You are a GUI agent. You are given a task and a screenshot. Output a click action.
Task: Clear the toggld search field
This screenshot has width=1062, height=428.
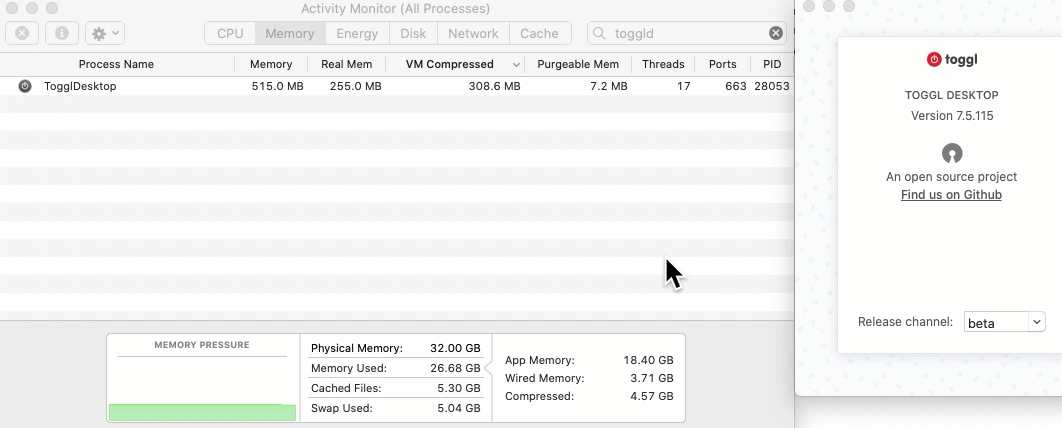[776, 33]
